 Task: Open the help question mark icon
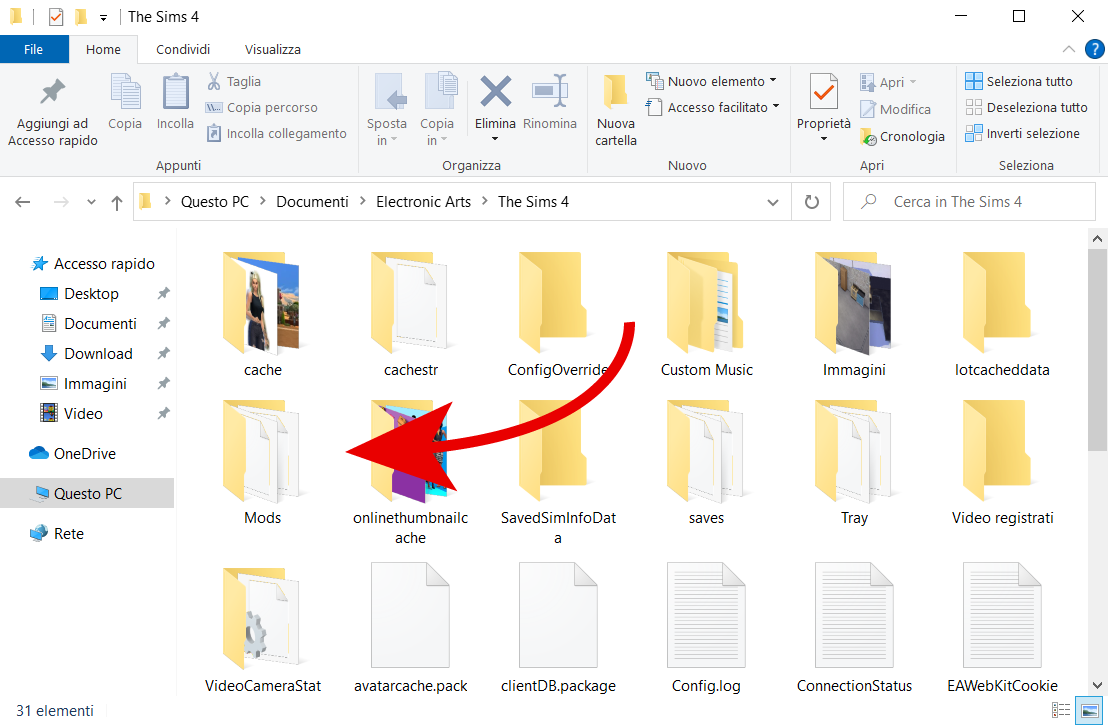coord(1095,49)
